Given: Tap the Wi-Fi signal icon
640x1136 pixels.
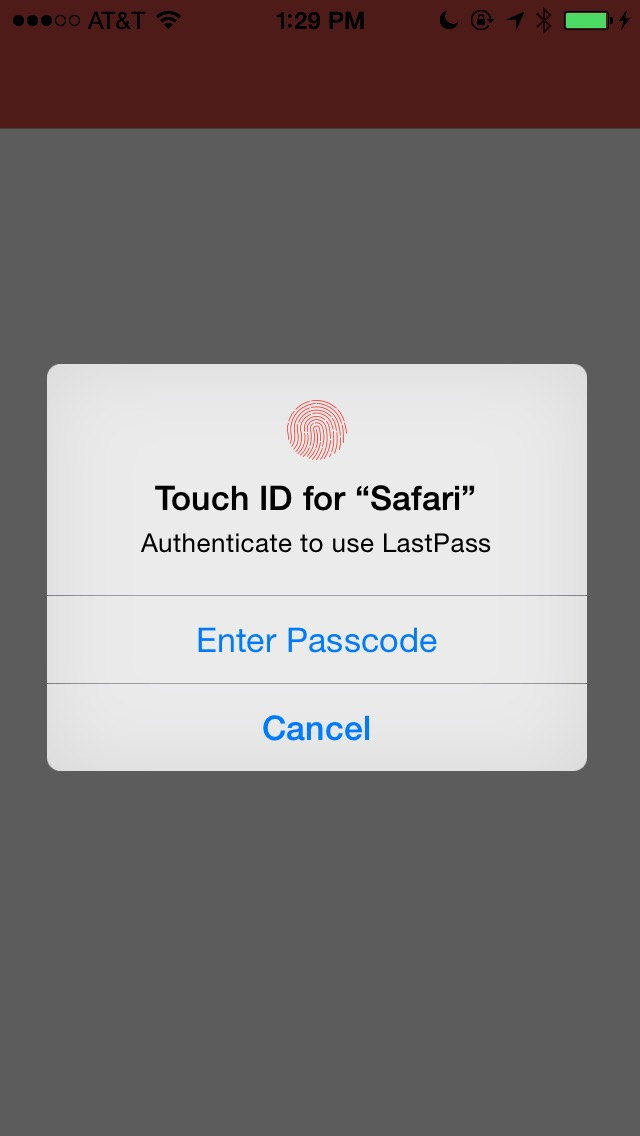Looking at the screenshot, I should [x=168, y=20].
